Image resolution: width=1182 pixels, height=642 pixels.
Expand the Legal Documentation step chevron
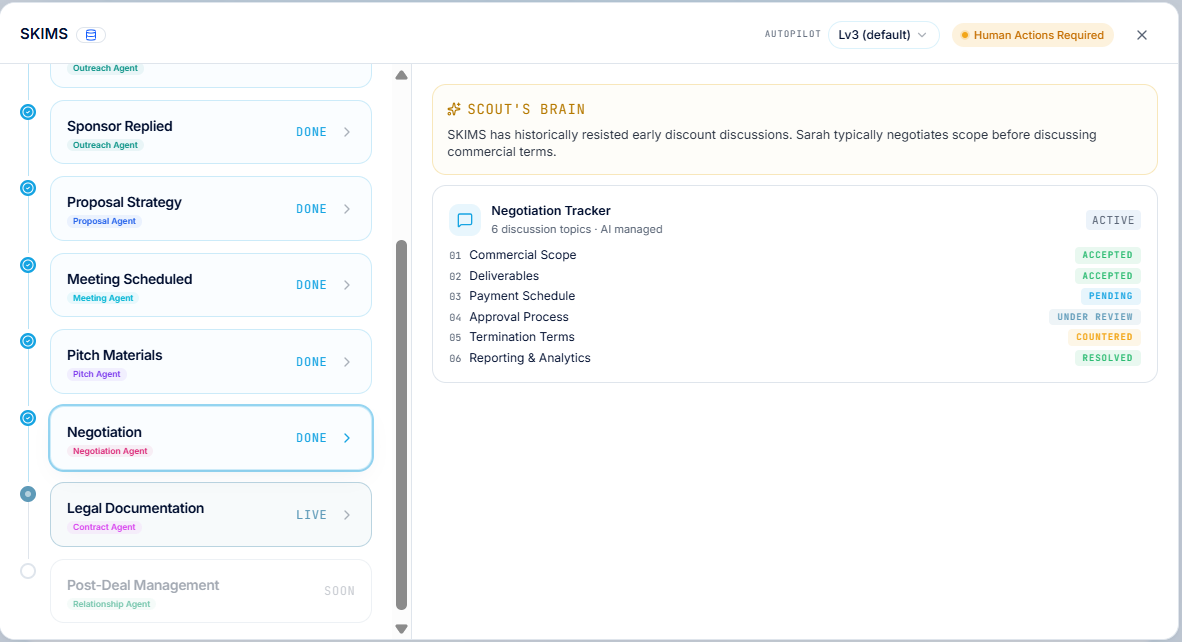347,515
